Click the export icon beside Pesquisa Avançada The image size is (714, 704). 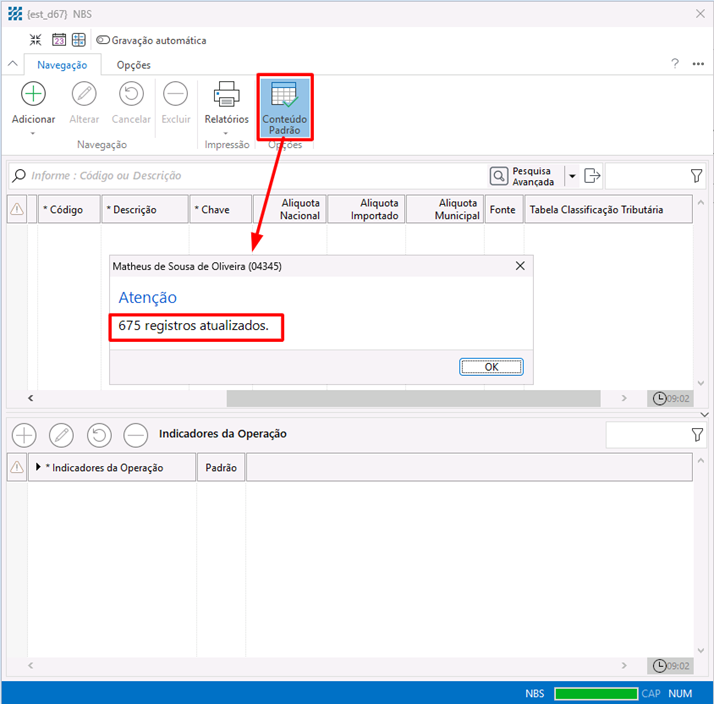pyautogui.click(x=592, y=176)
